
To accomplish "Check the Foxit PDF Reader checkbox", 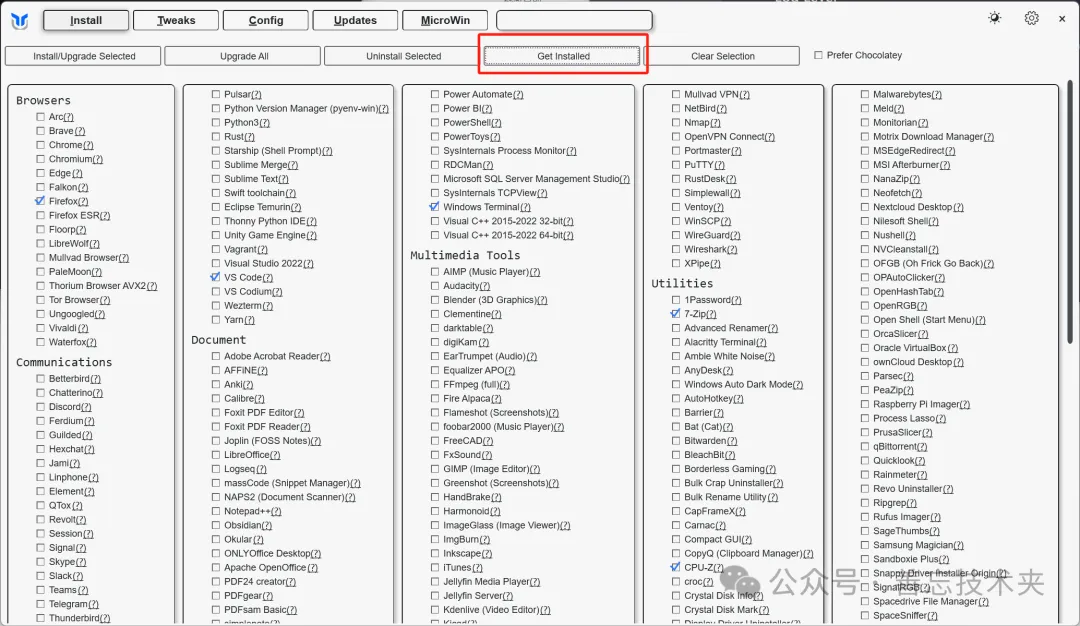I will pyautogui.click(x=216, y=426).
